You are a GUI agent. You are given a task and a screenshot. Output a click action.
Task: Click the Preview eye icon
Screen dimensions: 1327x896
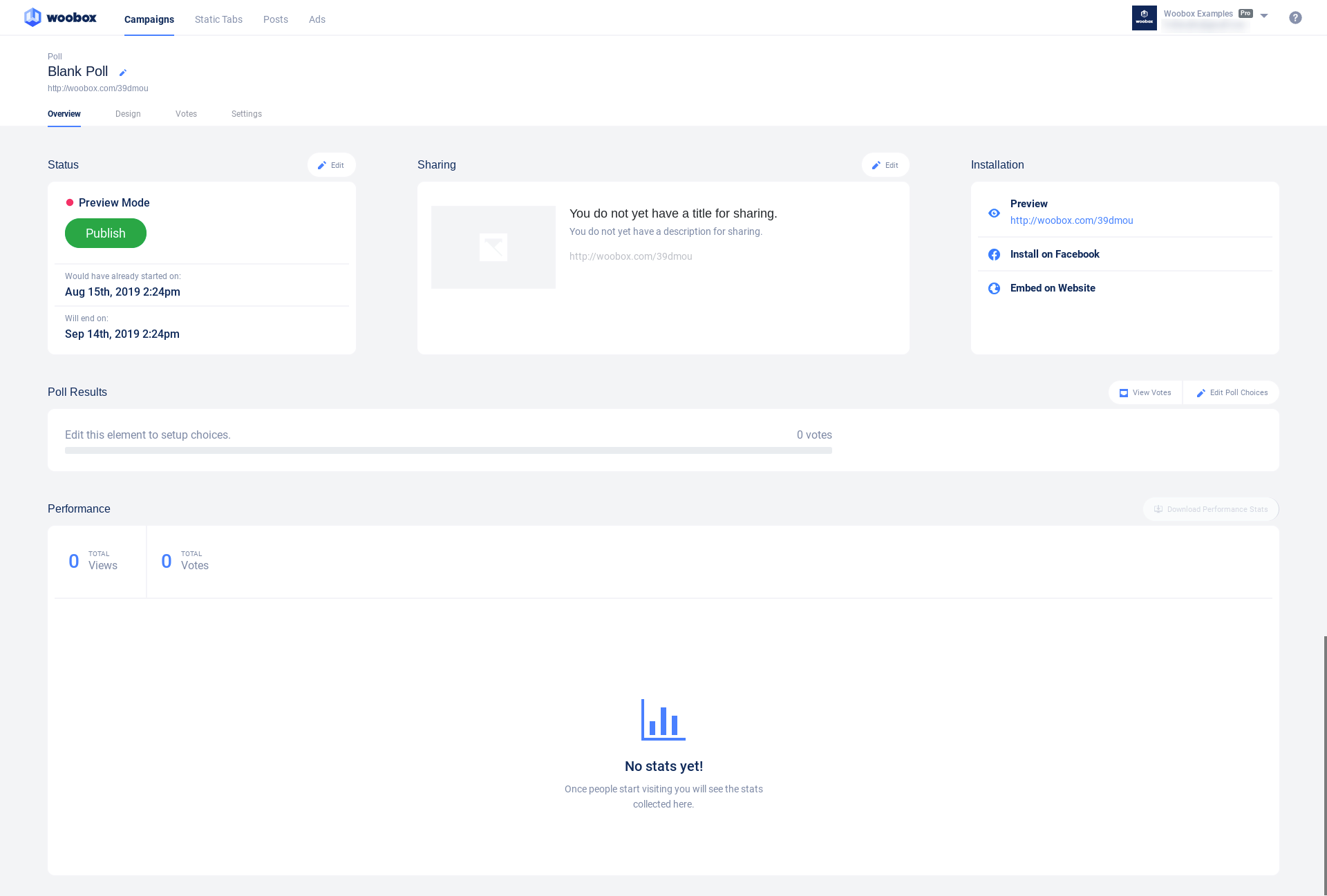pyautogui.click(x=994, y=213)
